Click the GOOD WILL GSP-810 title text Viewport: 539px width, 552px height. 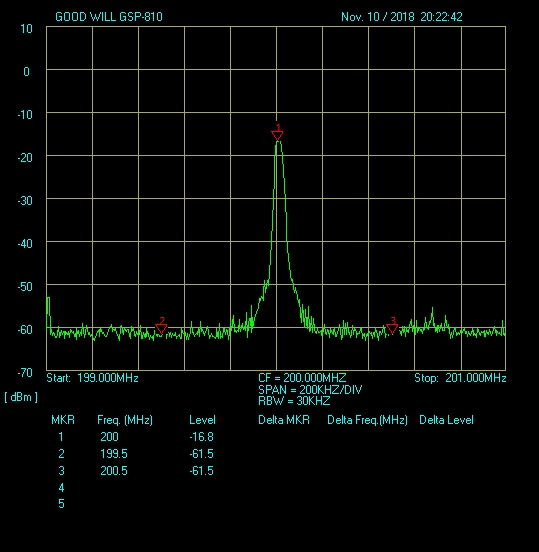click(109, 17)
